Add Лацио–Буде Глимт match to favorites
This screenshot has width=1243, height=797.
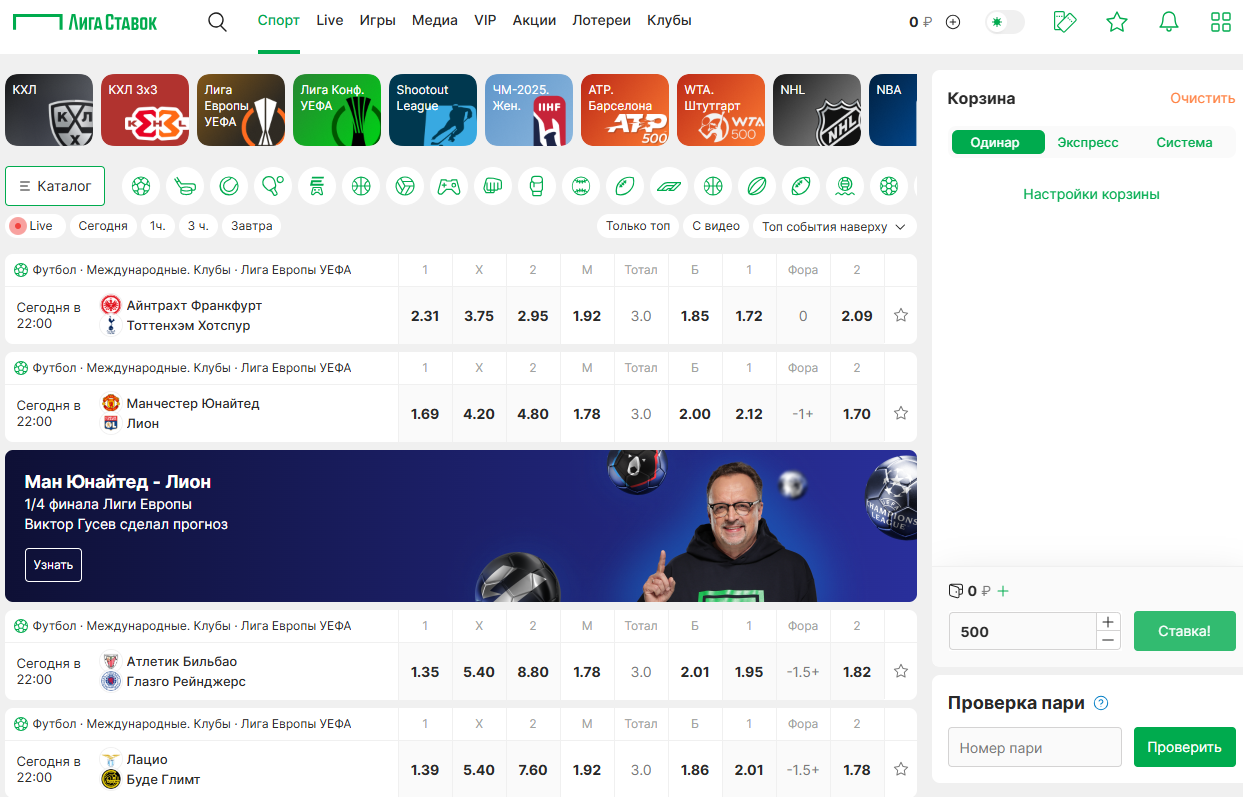[901, 770]
